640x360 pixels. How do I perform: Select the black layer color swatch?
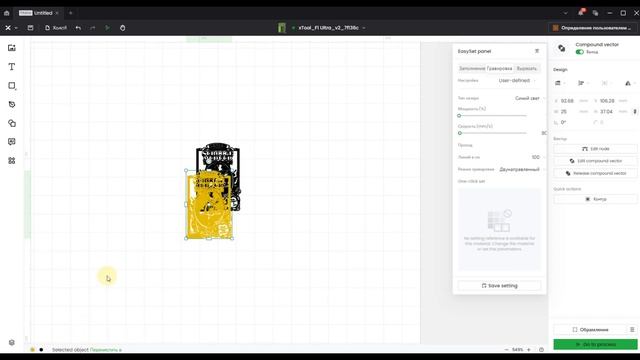(x=41, y=350)
